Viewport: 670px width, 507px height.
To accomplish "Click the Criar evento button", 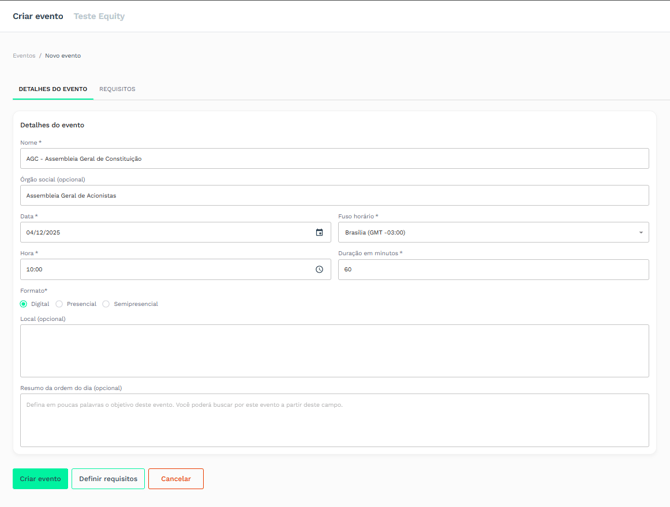I will (x=40, y=479).
